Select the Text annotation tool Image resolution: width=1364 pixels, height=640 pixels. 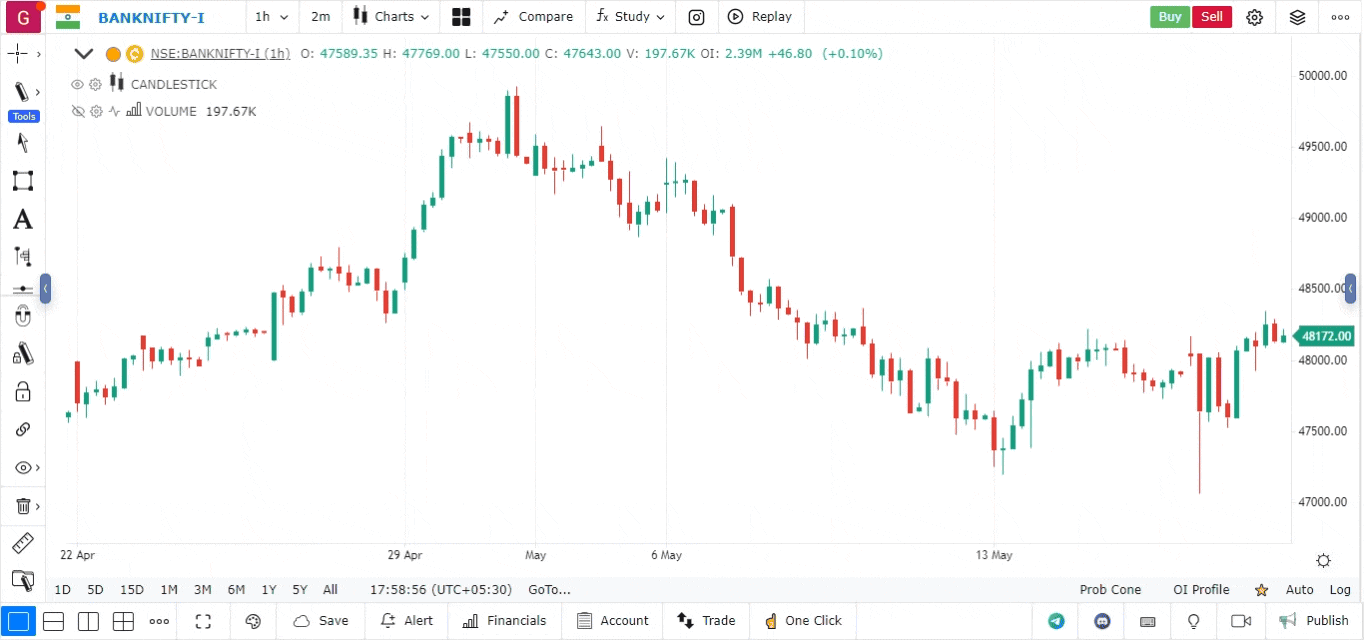pos(22,220)
